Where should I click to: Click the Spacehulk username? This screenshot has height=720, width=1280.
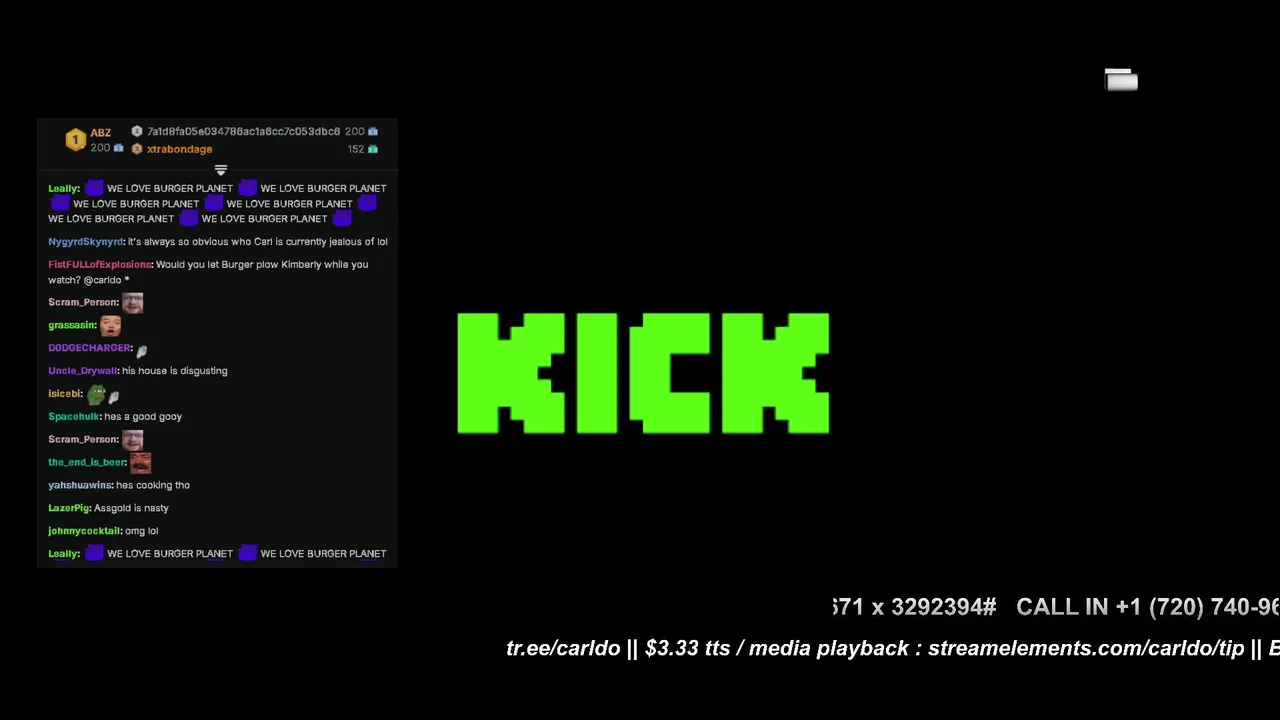click(x=74, y=417)
